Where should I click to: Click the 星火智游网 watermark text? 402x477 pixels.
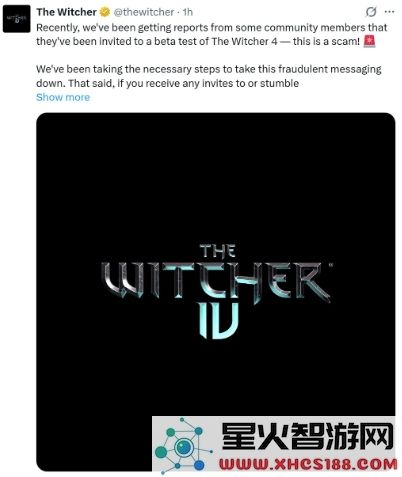point(307,437)
